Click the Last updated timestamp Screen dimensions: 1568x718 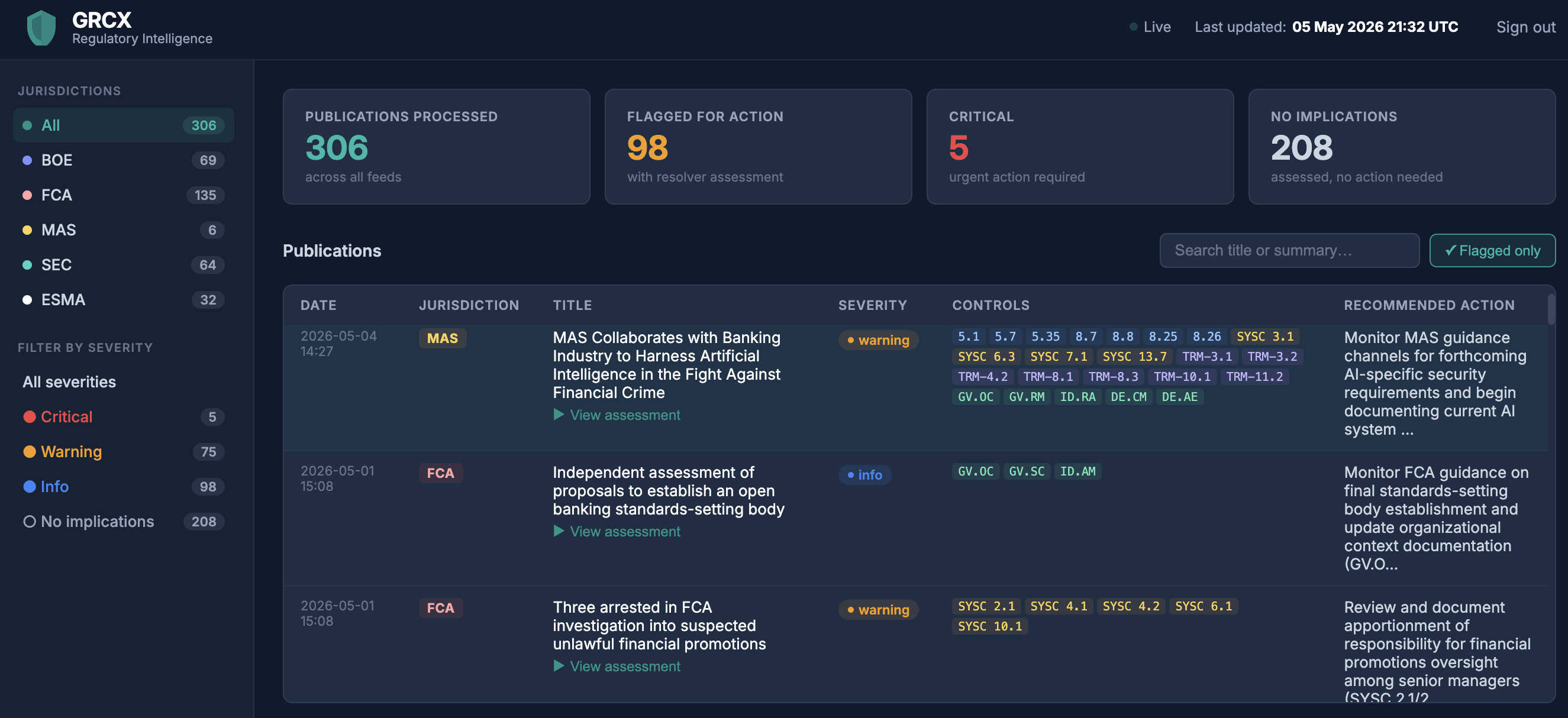point(1375,27)
